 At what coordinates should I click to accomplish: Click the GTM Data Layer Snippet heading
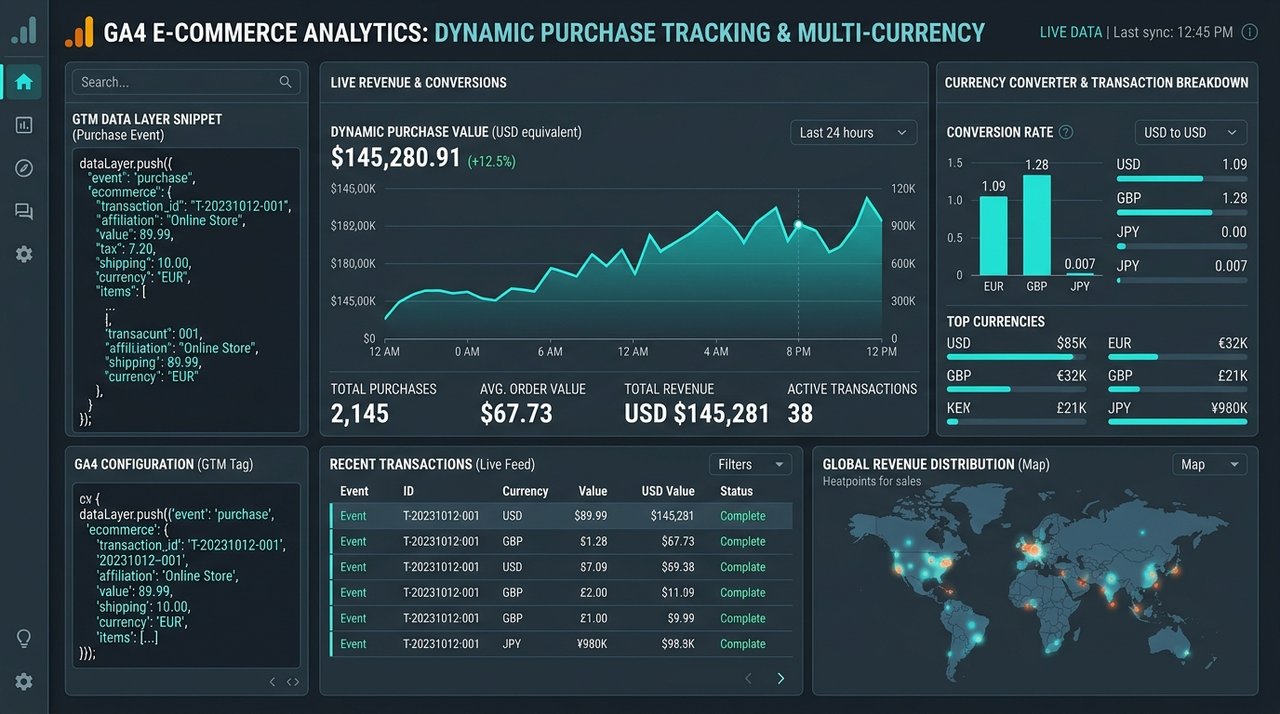click(147, 119)
